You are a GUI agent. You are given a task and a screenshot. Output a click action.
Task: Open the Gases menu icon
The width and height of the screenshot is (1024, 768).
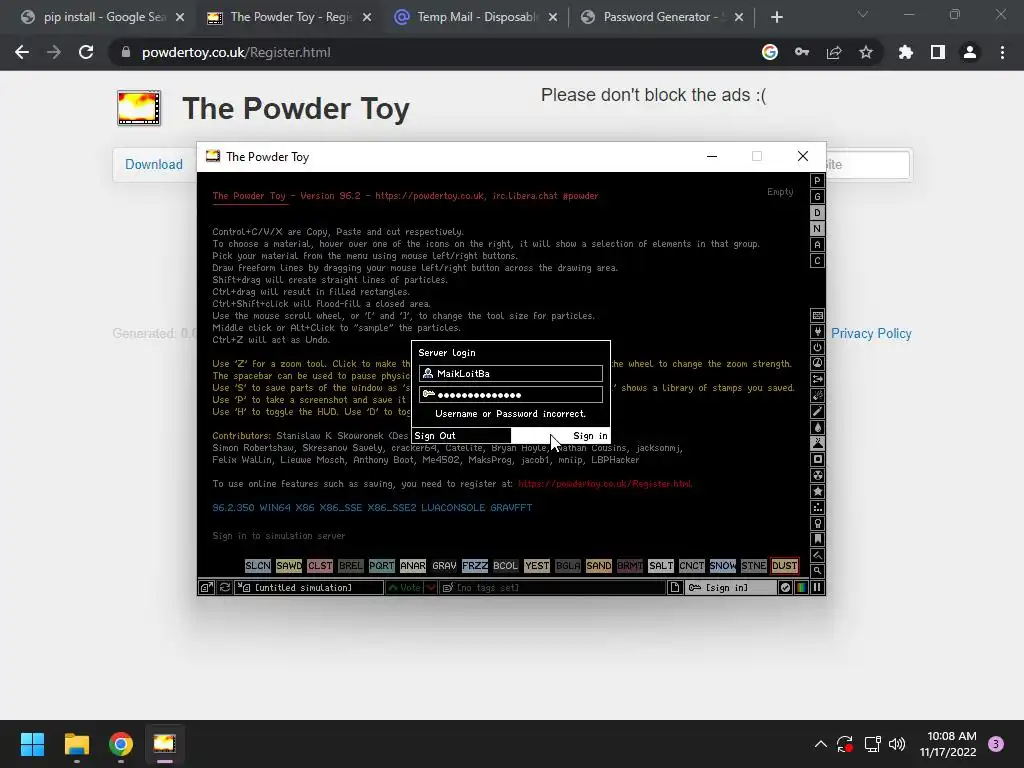point(817,411)
